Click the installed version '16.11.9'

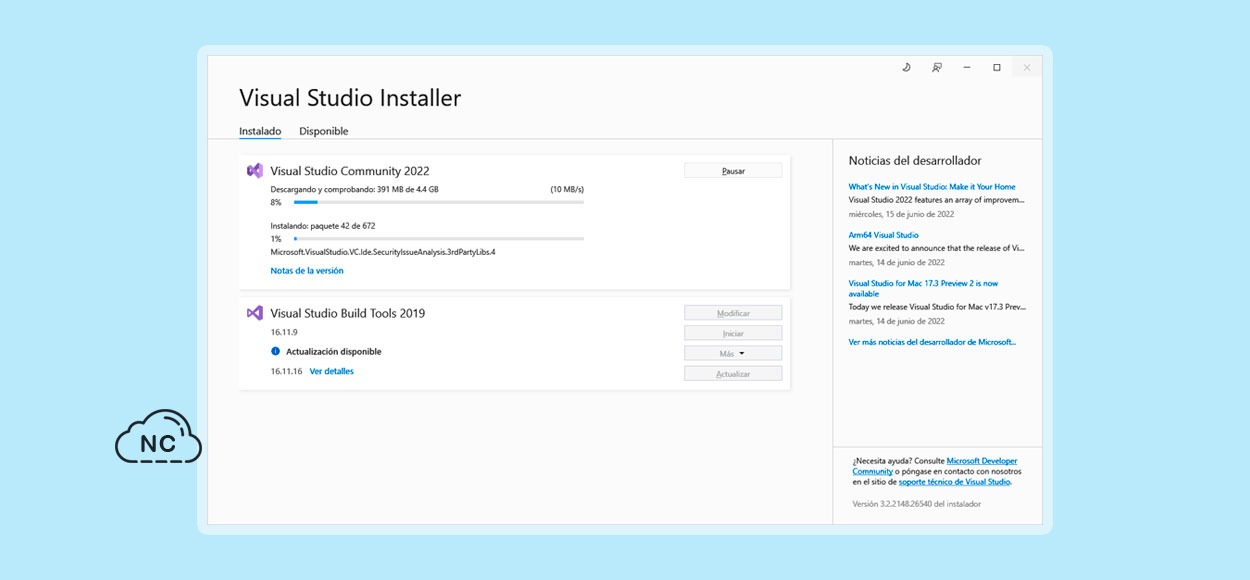point(285,332)
